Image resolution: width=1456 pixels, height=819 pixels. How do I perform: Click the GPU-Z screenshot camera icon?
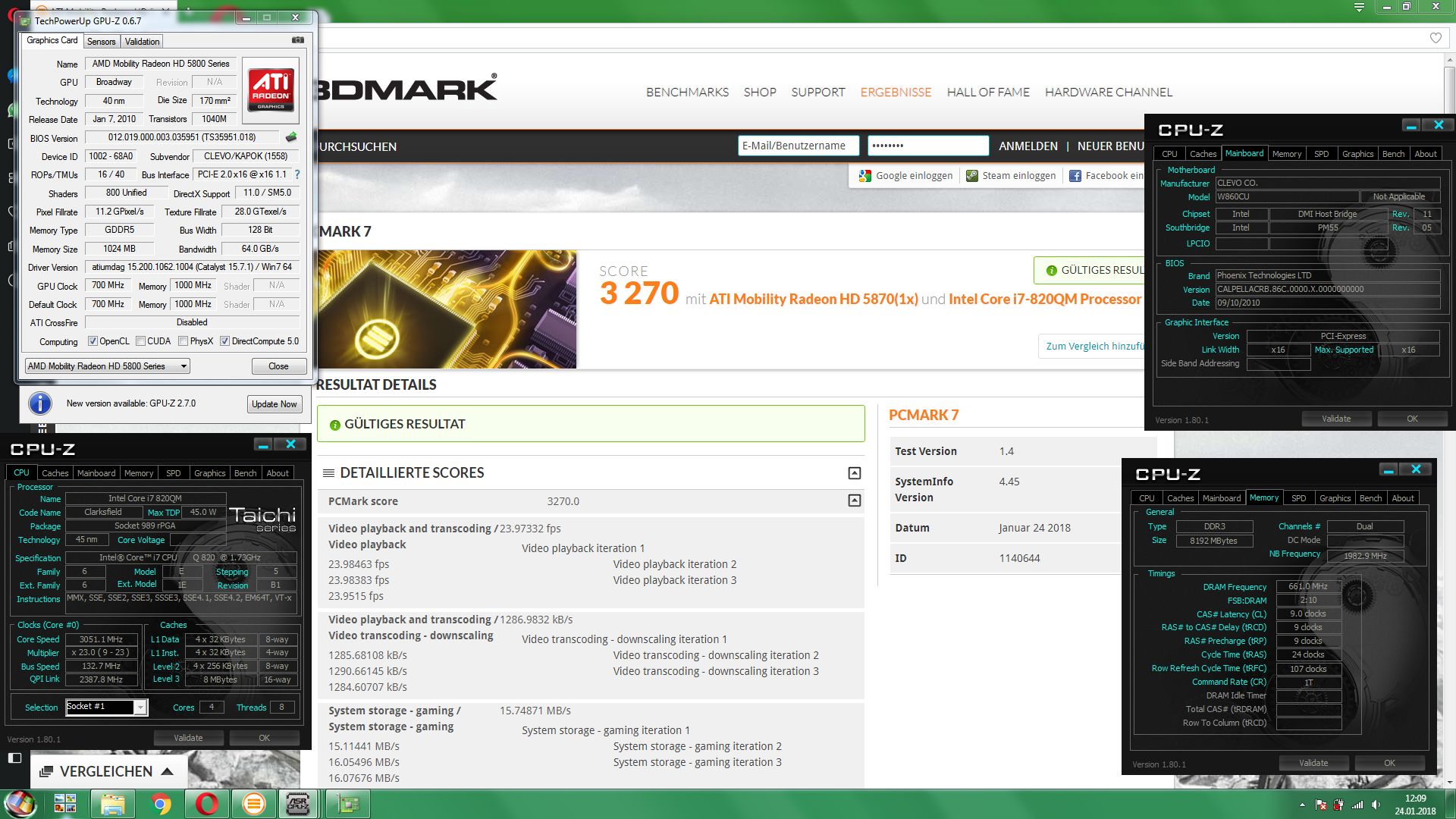(298, 40)
